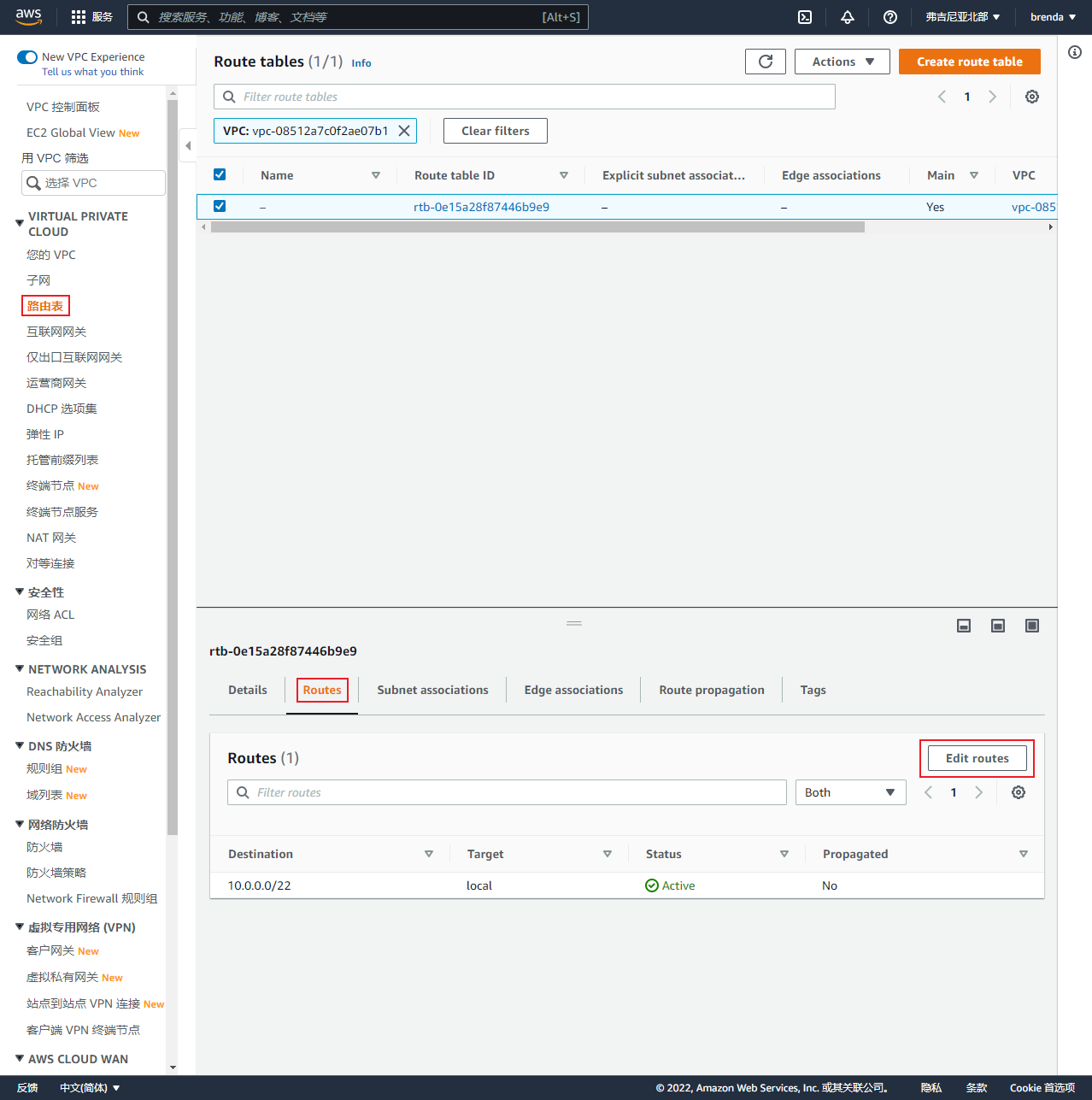Switch to the Routes tab

click(322, 690)
